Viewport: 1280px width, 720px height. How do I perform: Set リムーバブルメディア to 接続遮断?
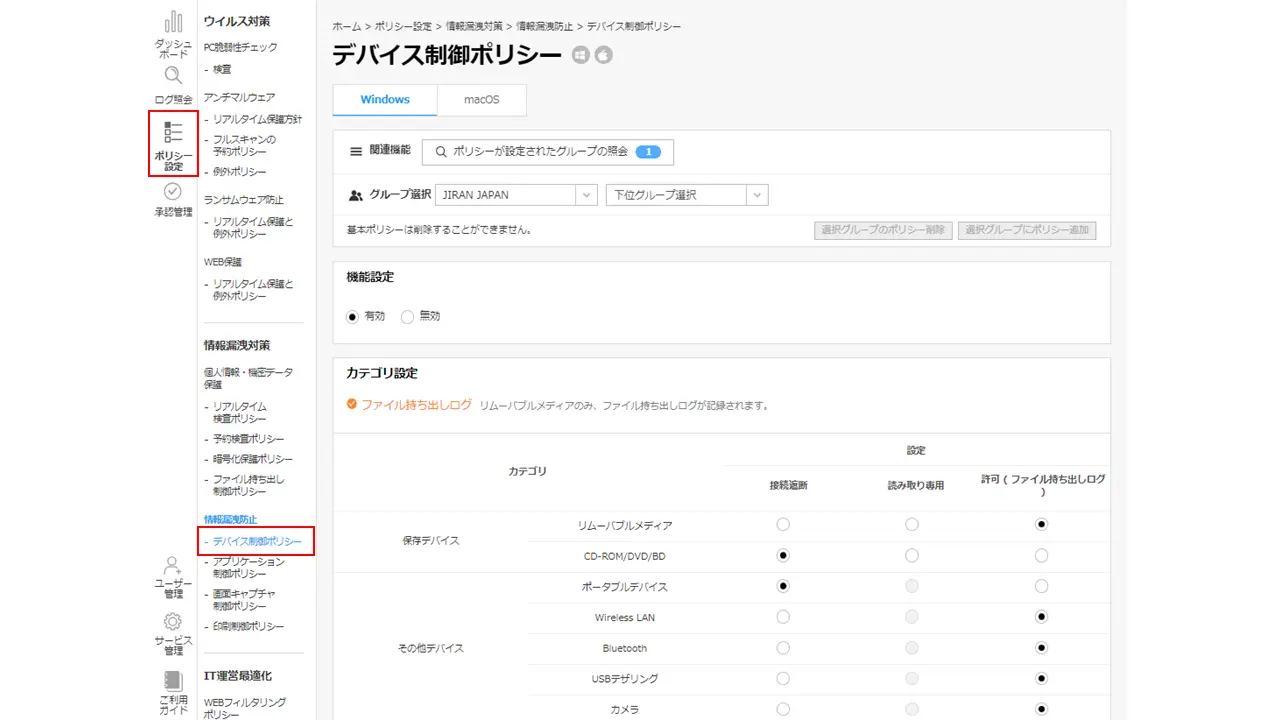[783, 524]
